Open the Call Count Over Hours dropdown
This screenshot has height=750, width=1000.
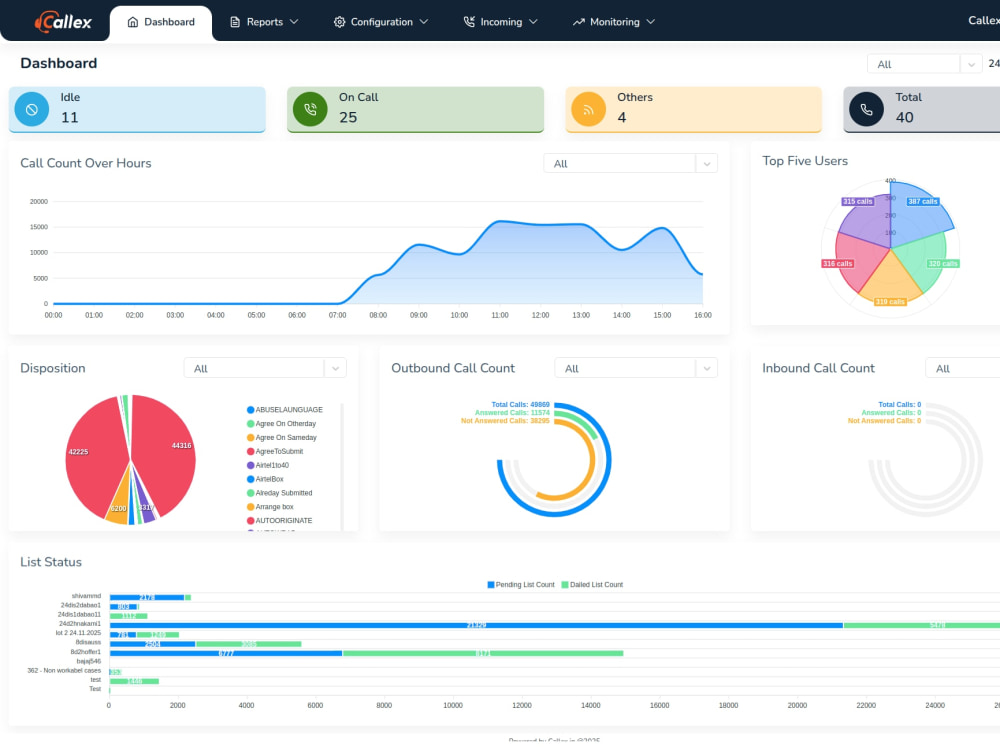(x=630, y=163)
